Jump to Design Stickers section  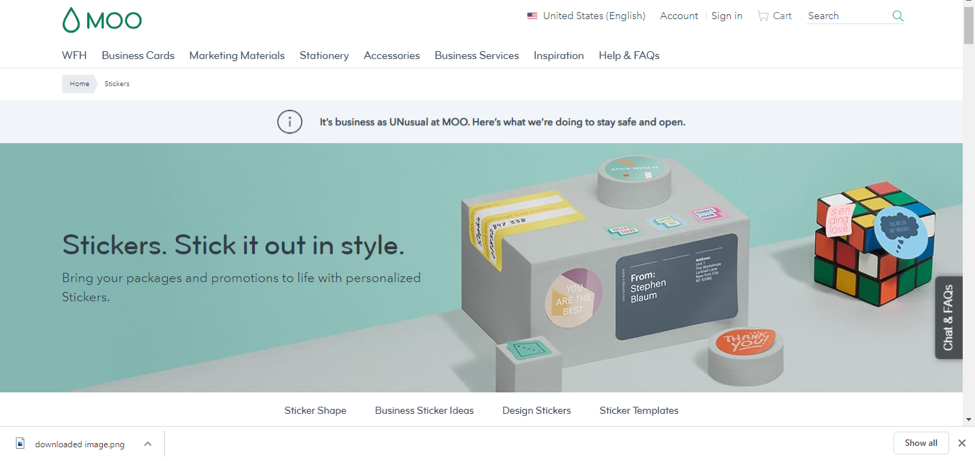pos(537,411)
